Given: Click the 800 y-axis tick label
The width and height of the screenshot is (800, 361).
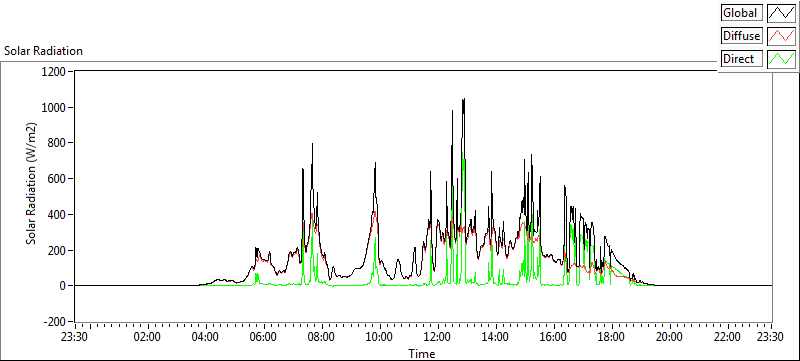Looking at the screenshot, I should tap(57, 143).
